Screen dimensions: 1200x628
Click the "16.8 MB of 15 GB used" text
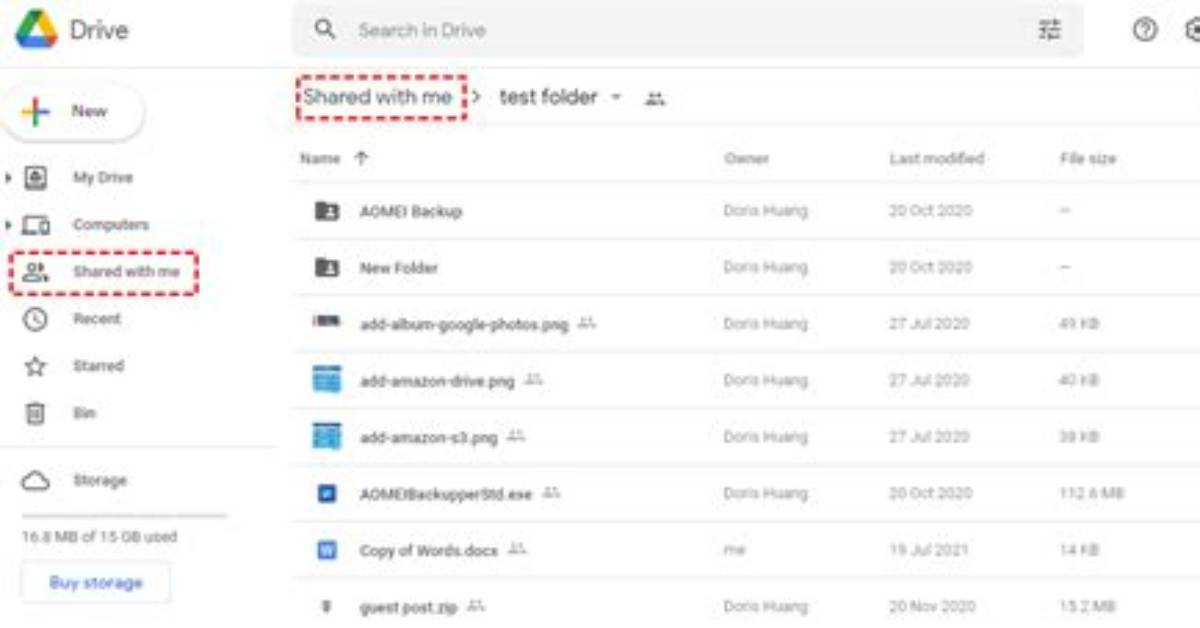tap(99, 537)
